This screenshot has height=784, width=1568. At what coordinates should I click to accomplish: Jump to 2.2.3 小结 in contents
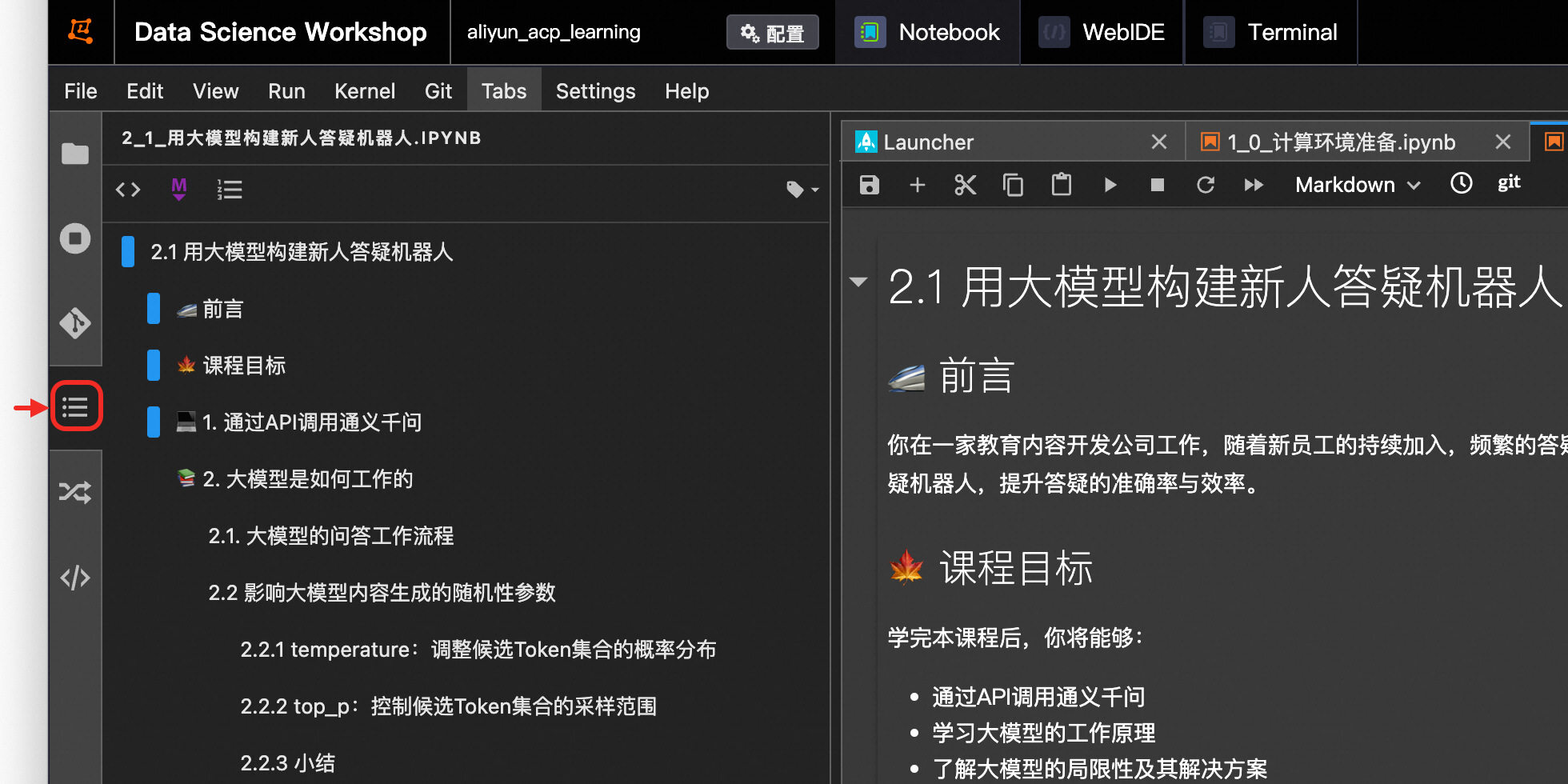pyautogui.click(x=287, y=763)
